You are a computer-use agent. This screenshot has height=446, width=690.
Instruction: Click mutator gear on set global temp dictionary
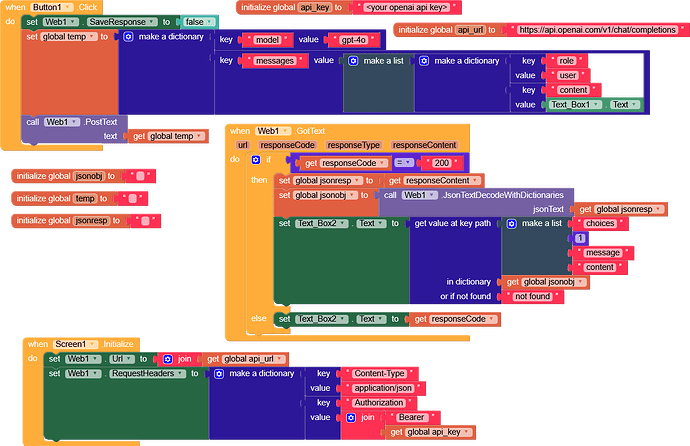(128, 37)
